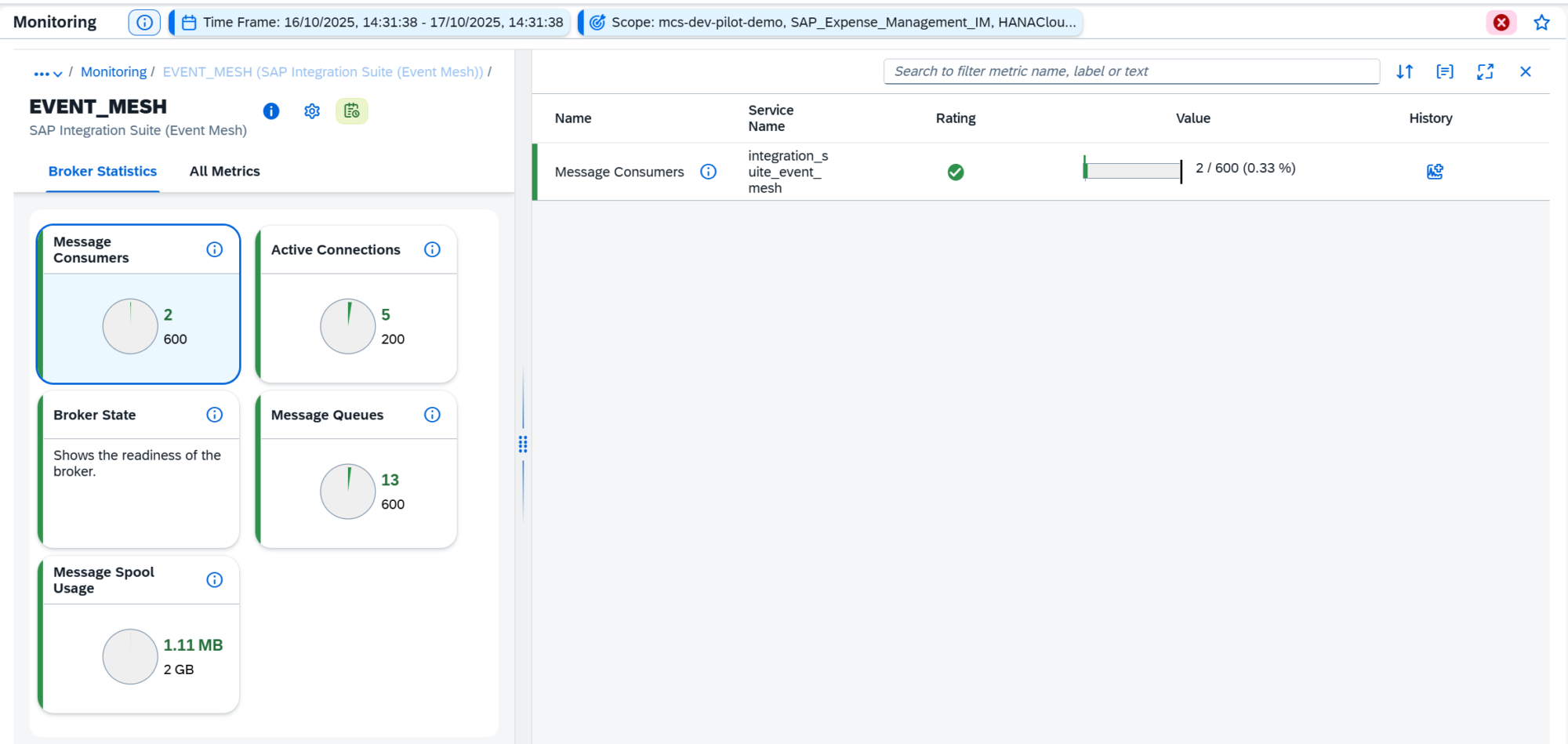The width and height of the screenshot is (1568, 744).
Task: Open the Scope selector
Action: point(833,23)
